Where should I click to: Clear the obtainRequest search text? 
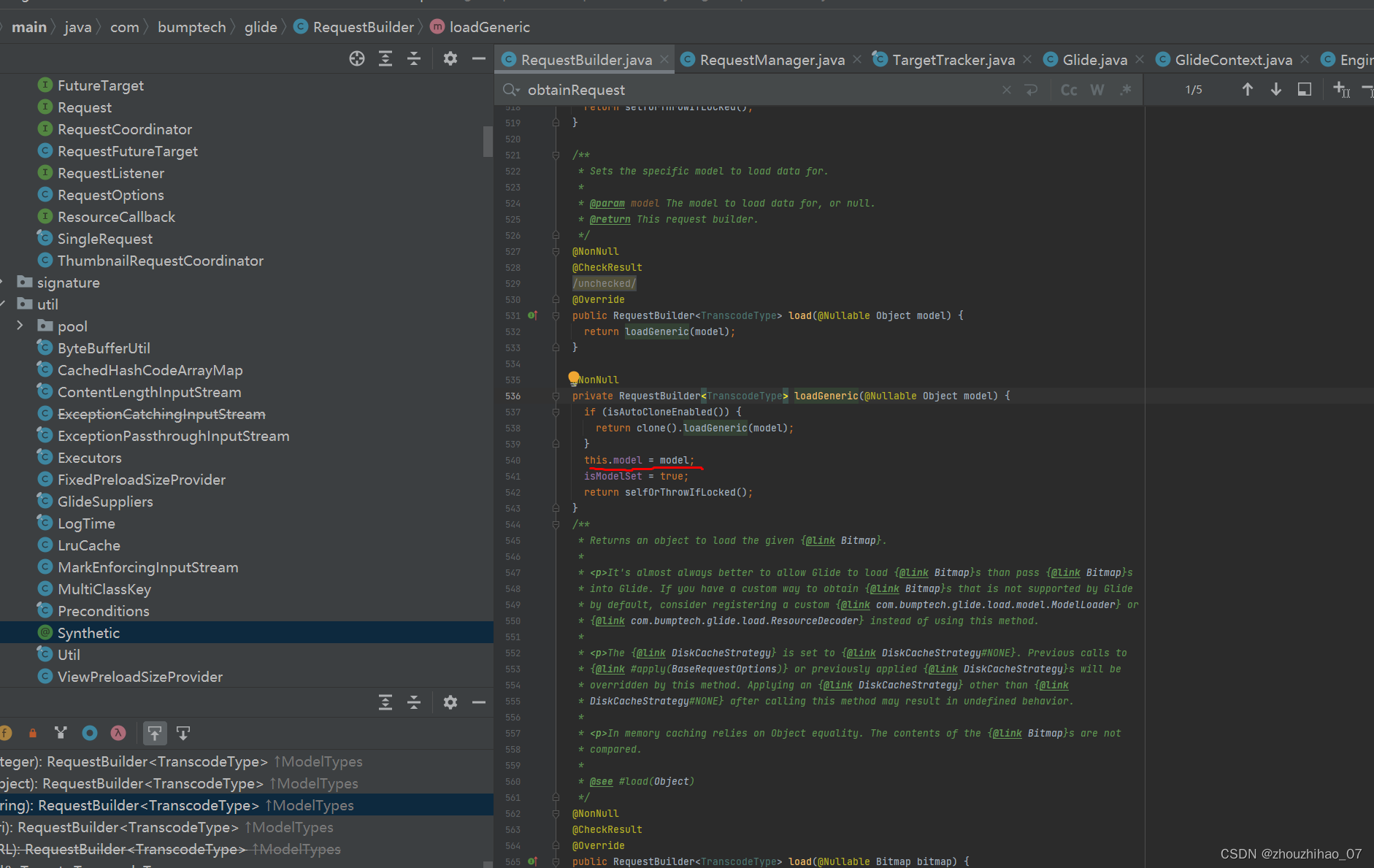1007,90
